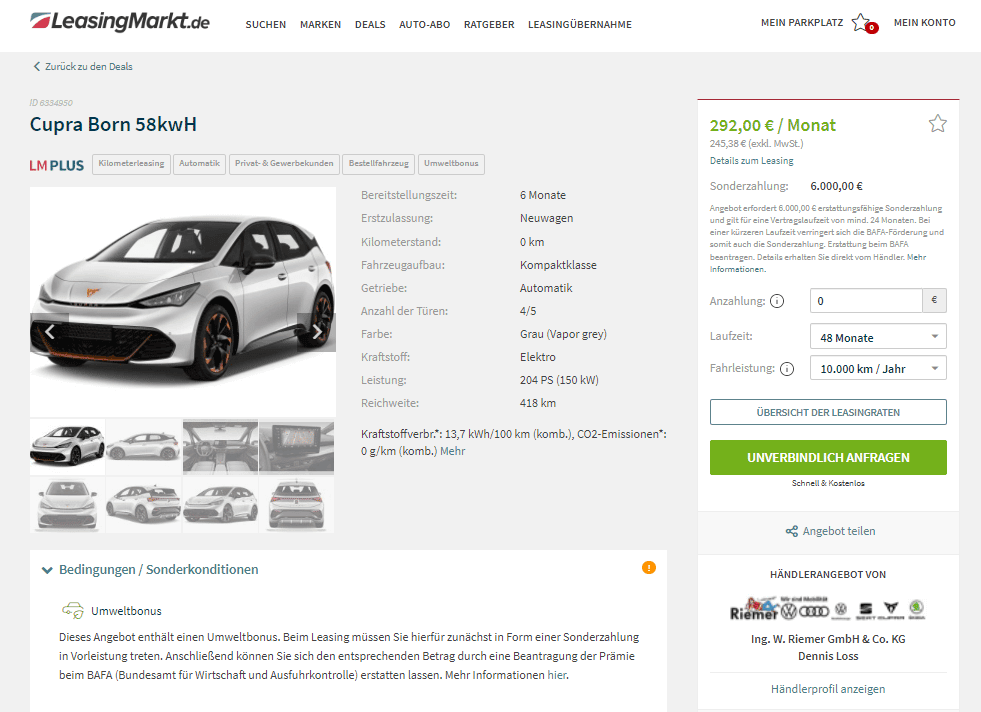
Task: Click the Privat- & Gewerbekunden tag
Action: (x=285, y=164)
